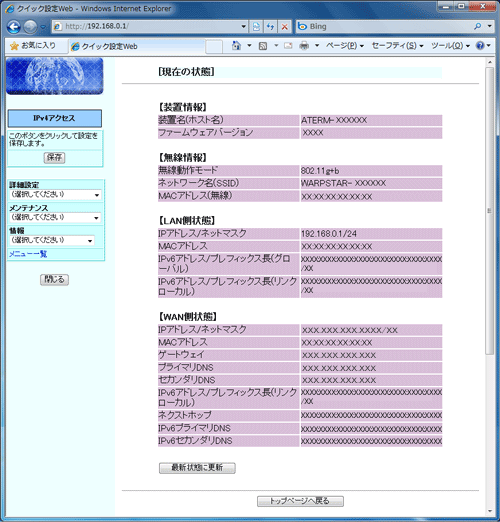Expand the Home button dropdown arrow
The height and width of the screenshot is (522, 500).
click(x=249, y=46)
